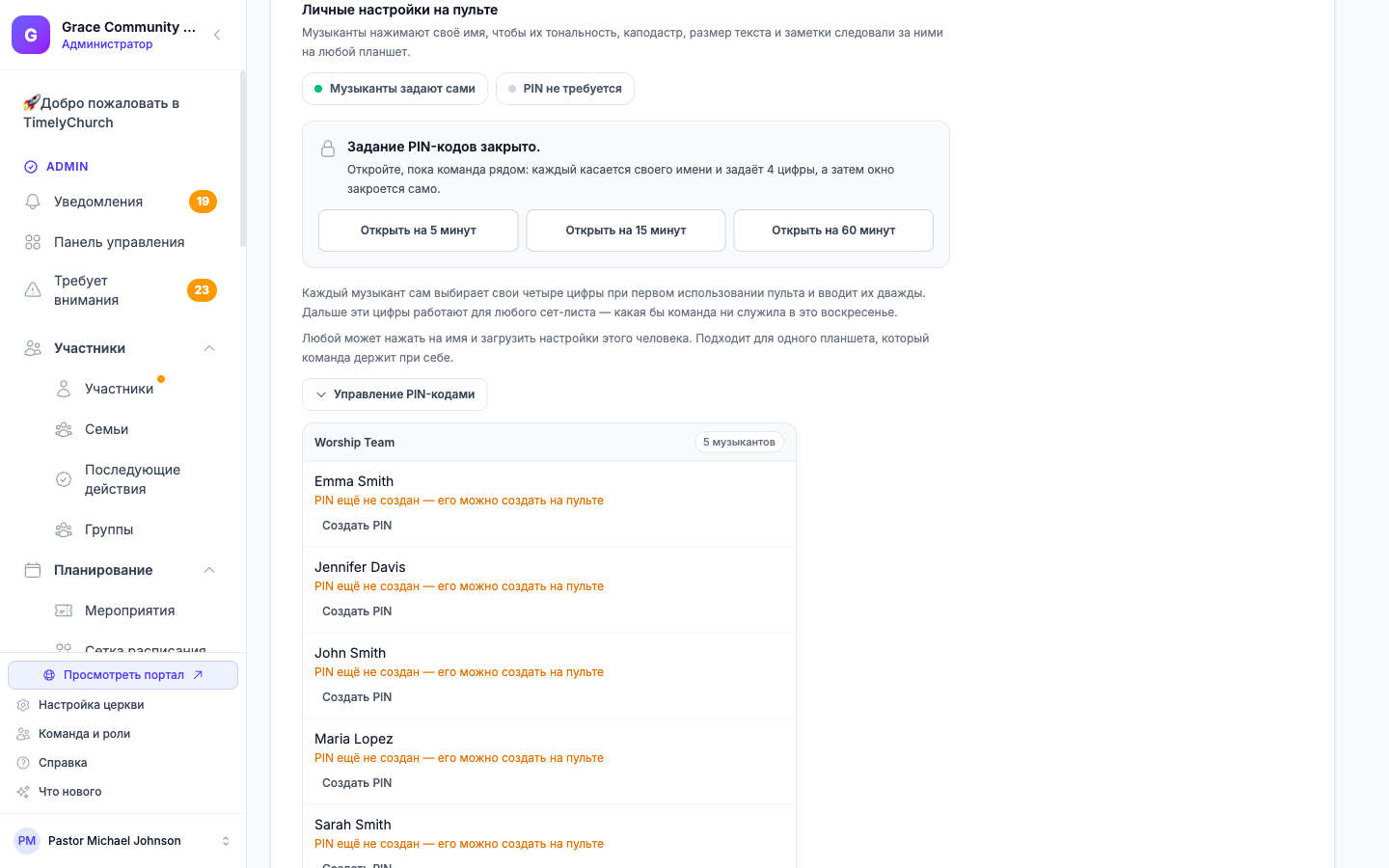Expand the 'Управление PIN-кодами' dropdown

pyautogui.click(x=395, y=394)
